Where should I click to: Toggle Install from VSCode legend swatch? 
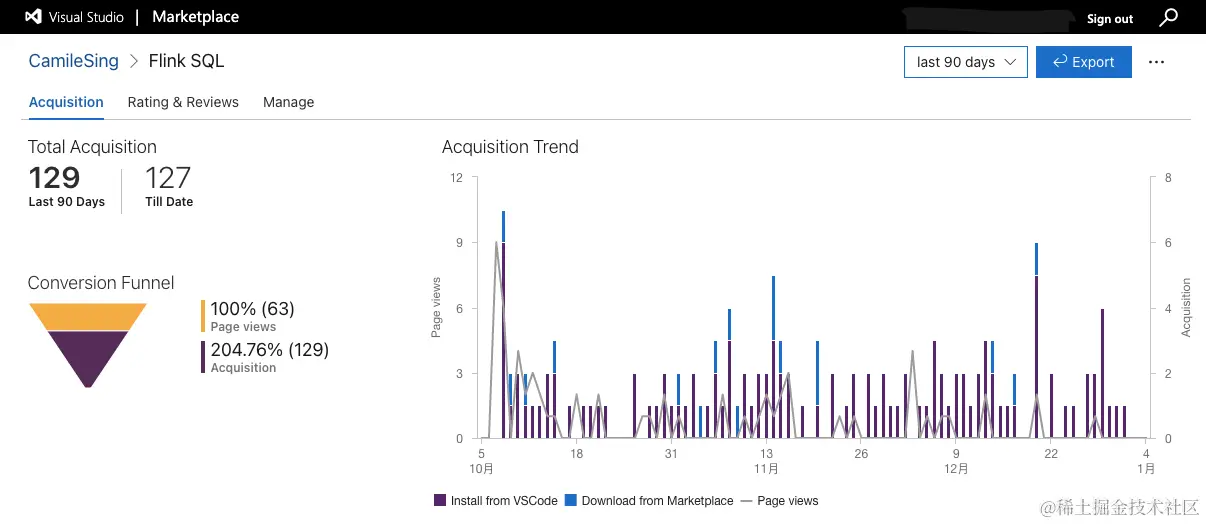coord(440,500)
